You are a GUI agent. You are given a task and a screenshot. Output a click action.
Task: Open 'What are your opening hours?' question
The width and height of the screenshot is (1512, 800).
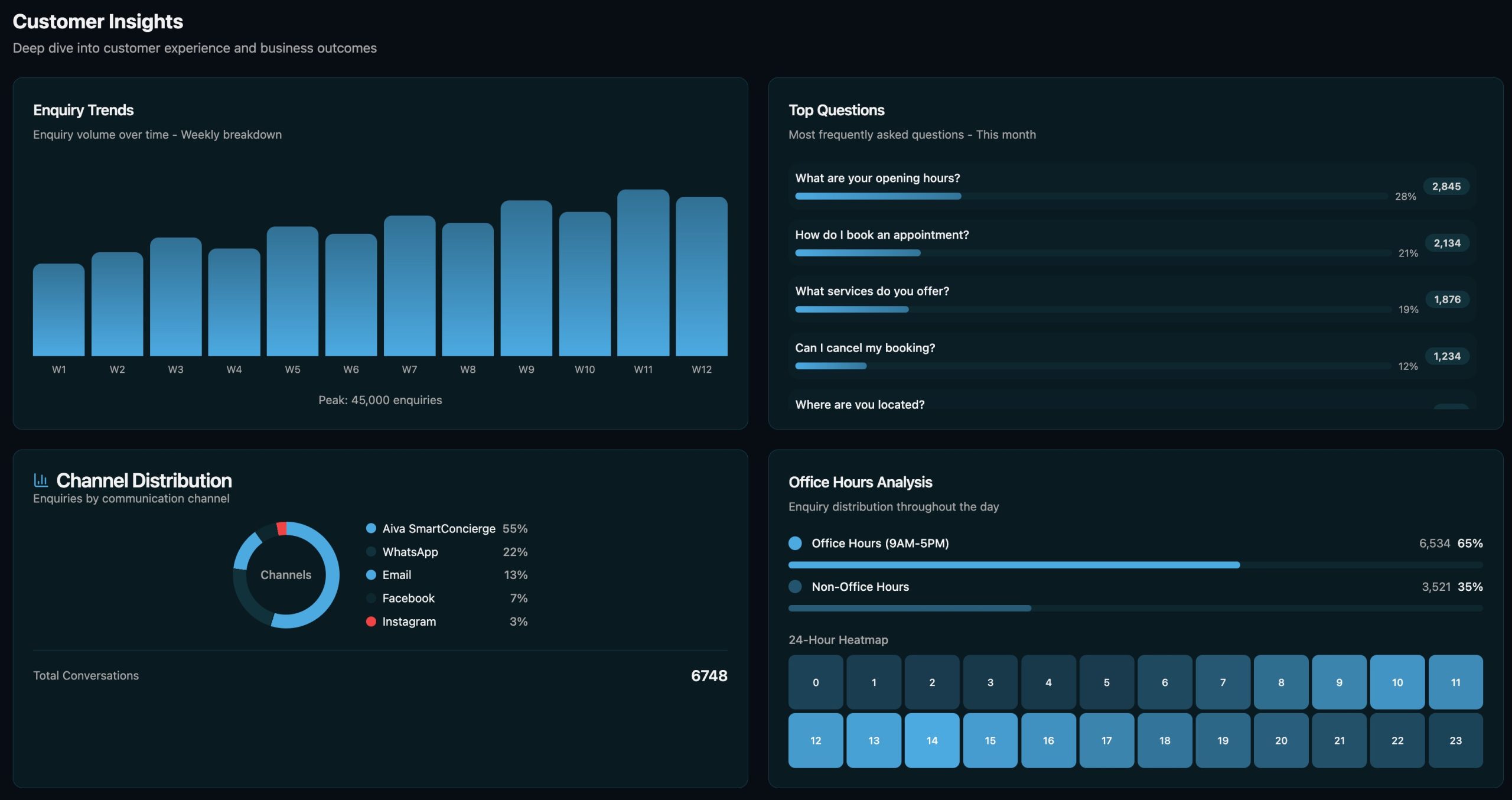tap(877, 178)
